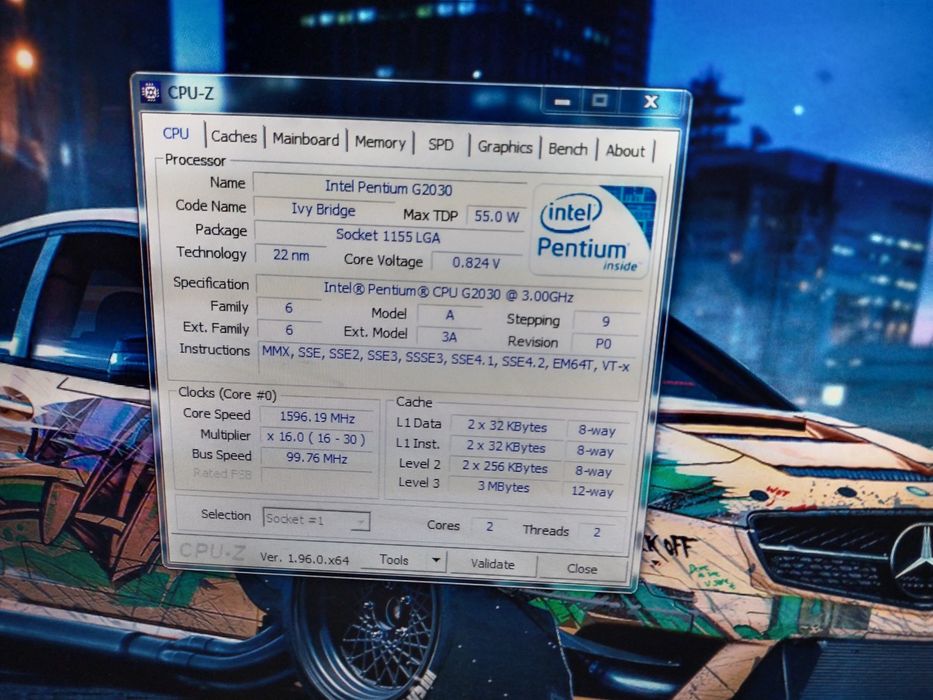The width and height of the screenshot is (933, 700).
Task: Click the Threads count field
Action: pyautogui.click(x=597, y=532)
